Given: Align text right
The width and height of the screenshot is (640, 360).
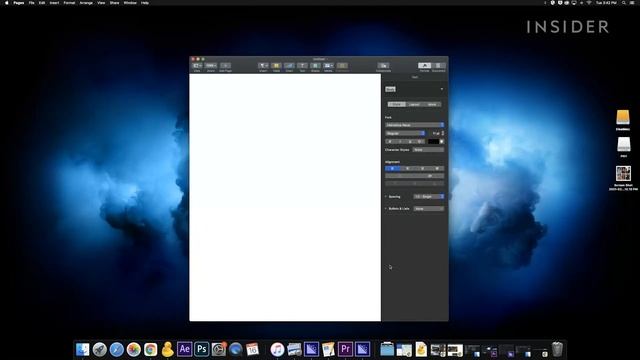Looking at the screenshot, I should coord(422,169).
